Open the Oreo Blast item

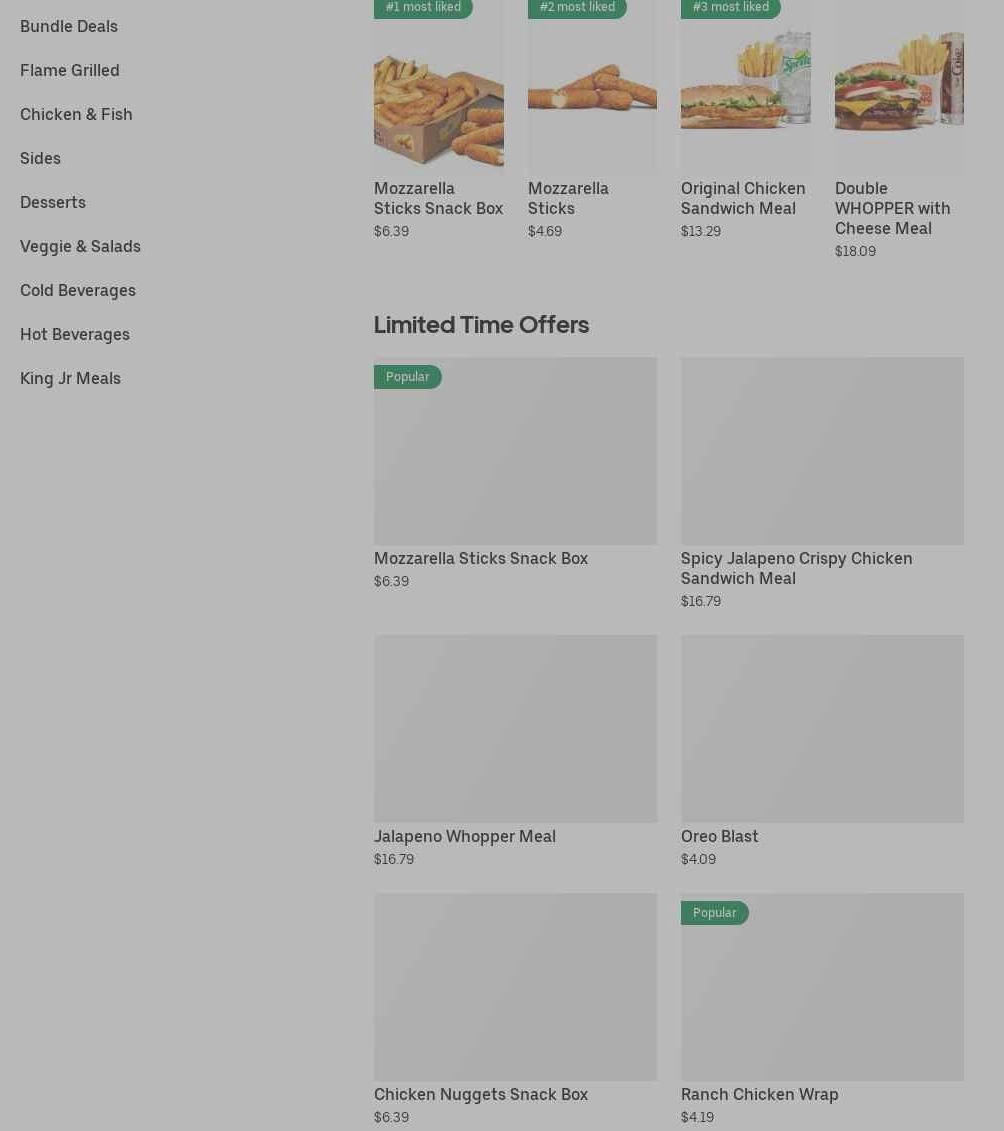click(822, 729)
